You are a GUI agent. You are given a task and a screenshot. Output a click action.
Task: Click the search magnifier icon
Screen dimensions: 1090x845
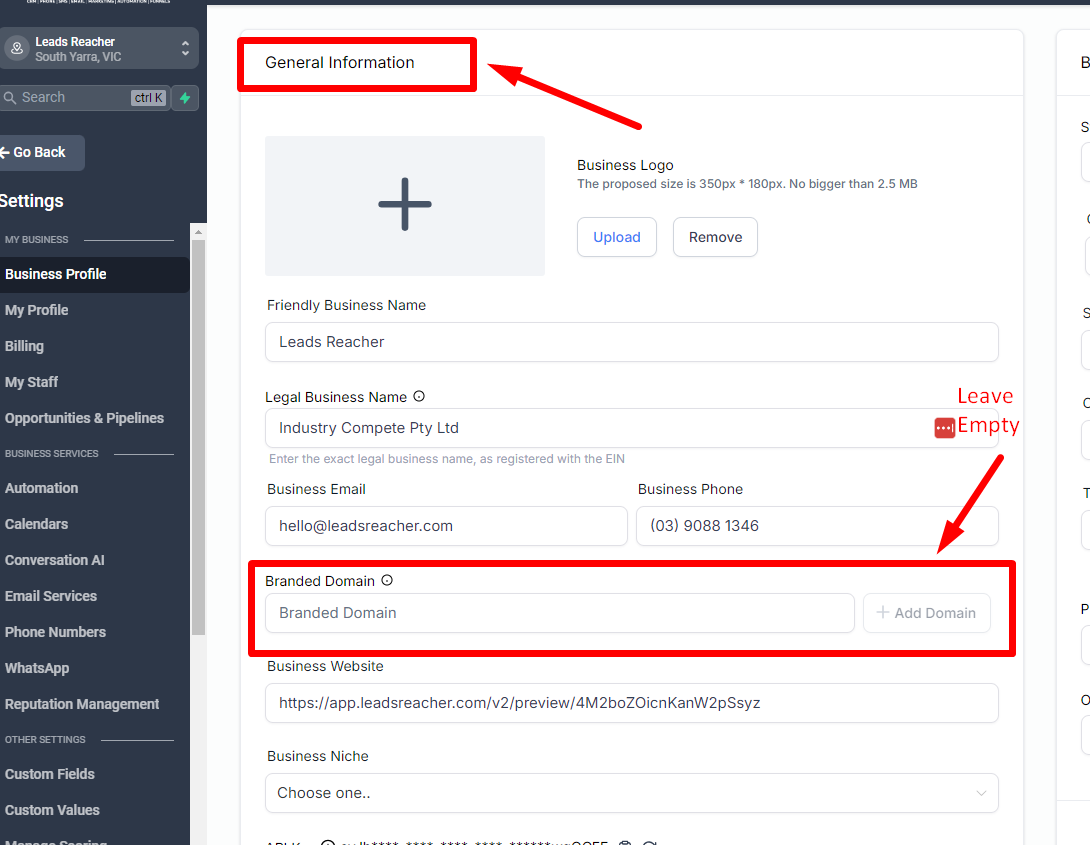(x=10, y=98)
